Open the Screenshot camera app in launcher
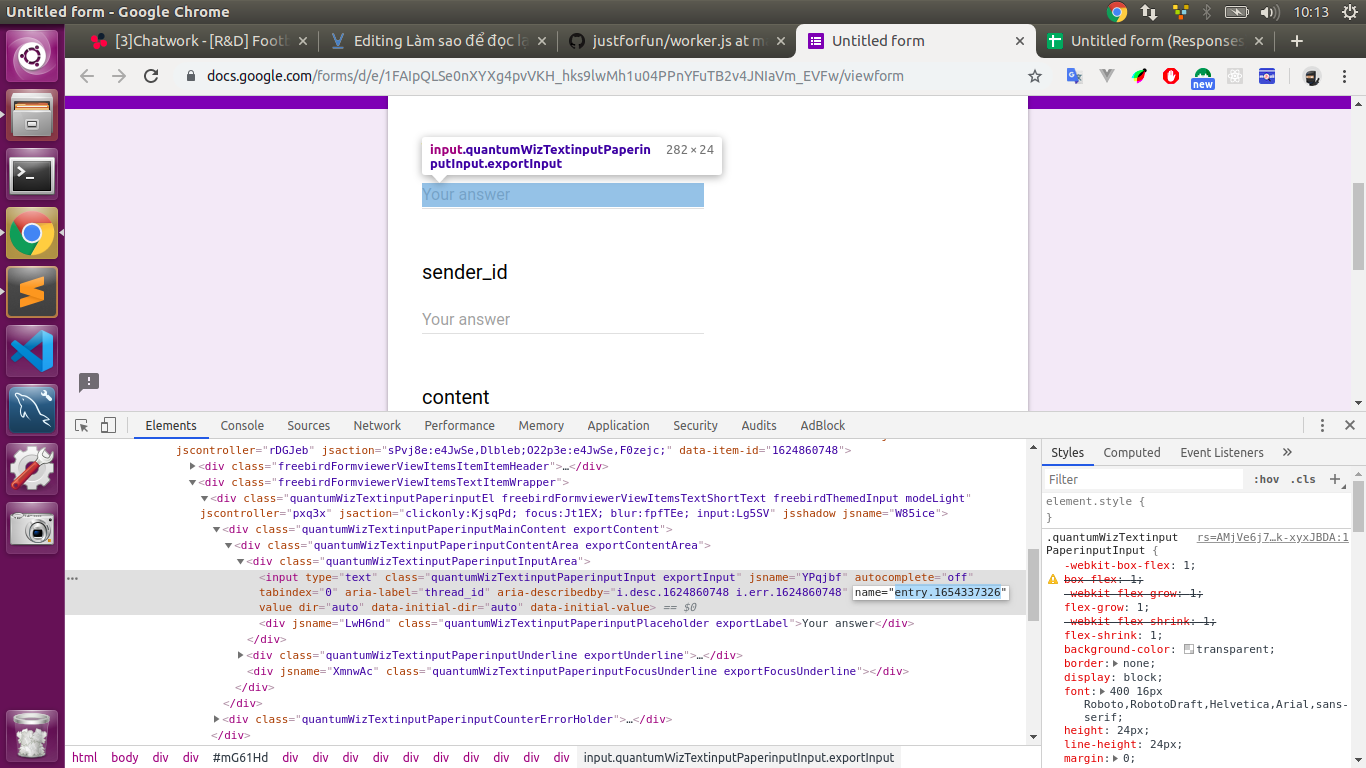The height and width of the screenshot is (768, 1366). (32, 528)
